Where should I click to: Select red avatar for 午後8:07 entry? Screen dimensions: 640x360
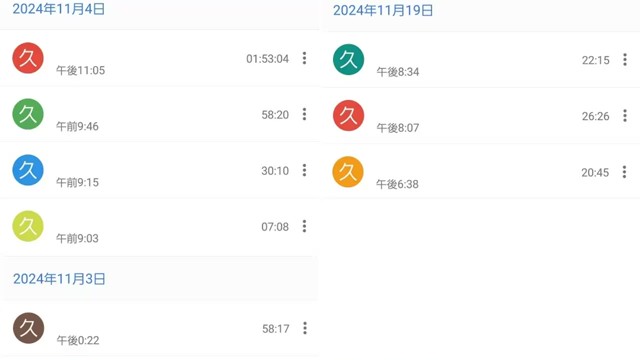349,116
